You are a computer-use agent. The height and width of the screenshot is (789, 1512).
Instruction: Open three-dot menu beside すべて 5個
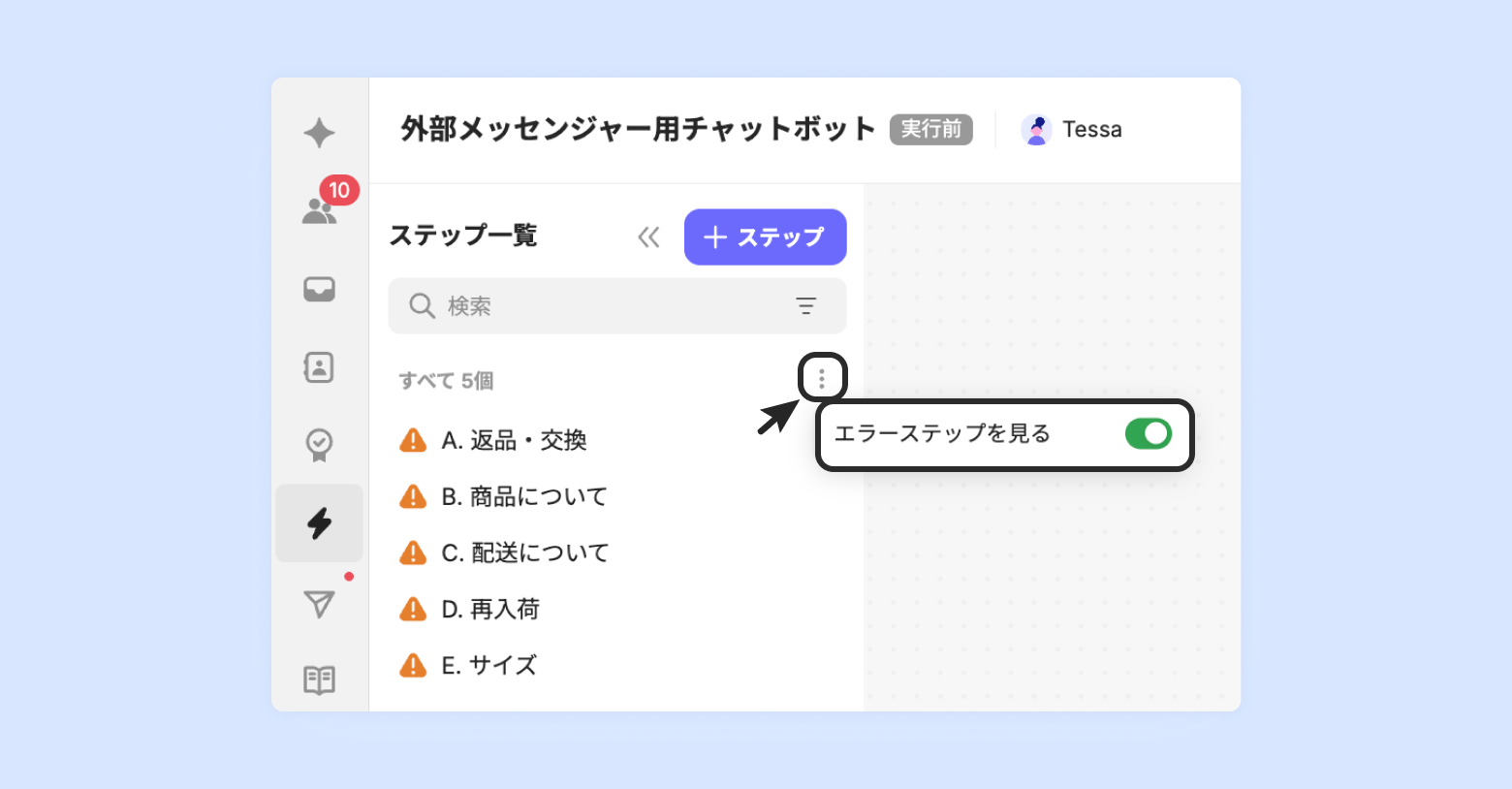(x=822, y=378)
